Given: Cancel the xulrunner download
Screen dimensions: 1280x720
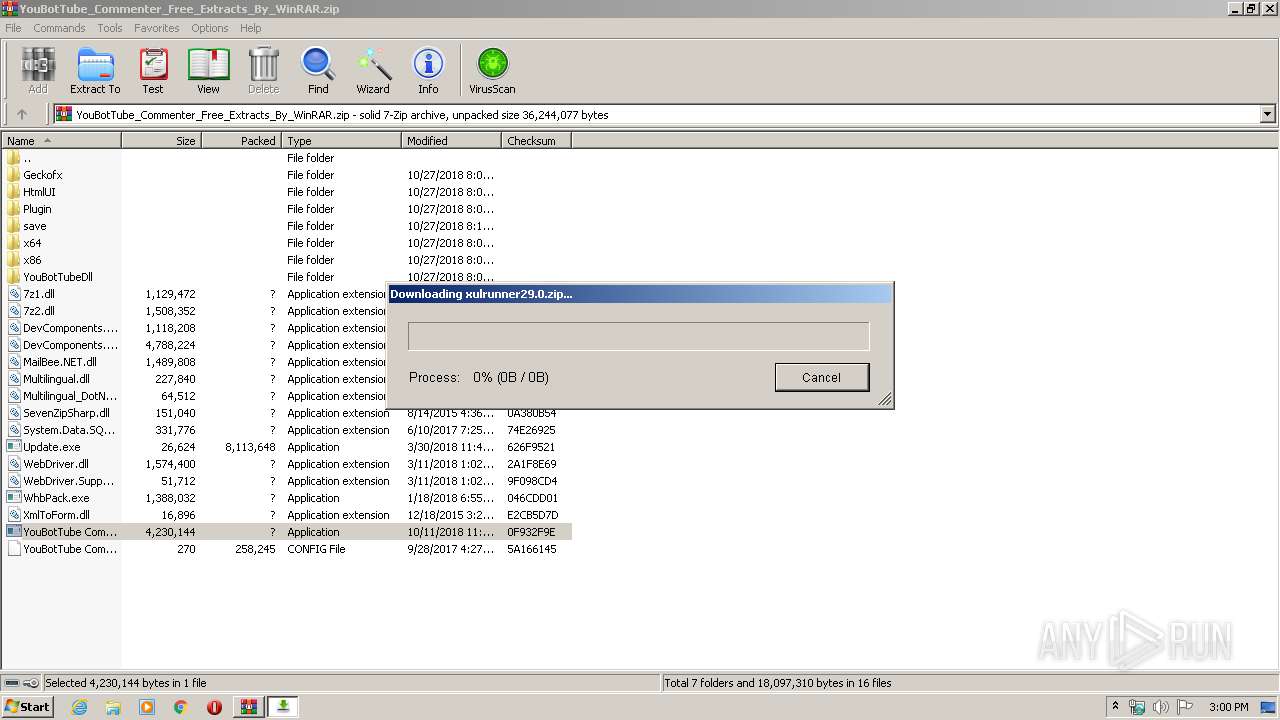Looking at the screenshot, I should 821,377.
